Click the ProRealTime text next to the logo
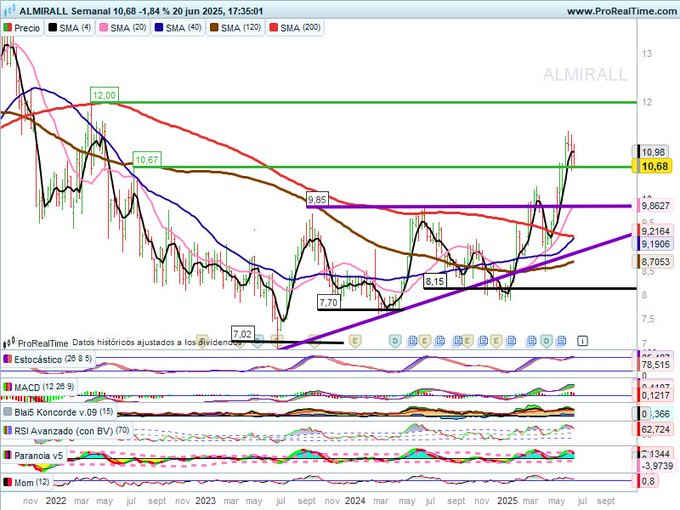 click(43, 343)
